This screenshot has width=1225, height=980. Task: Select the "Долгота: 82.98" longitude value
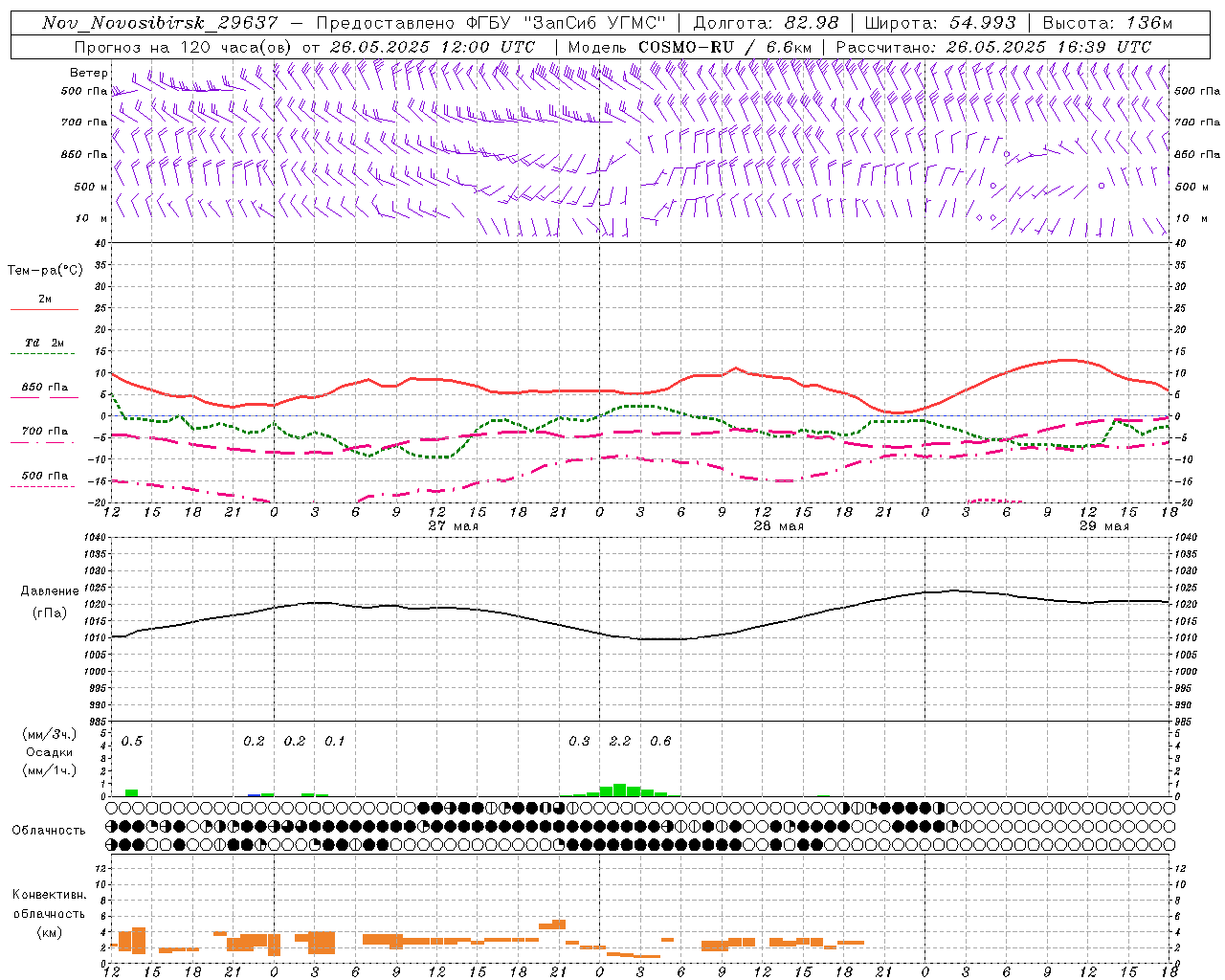coord(766,23)
